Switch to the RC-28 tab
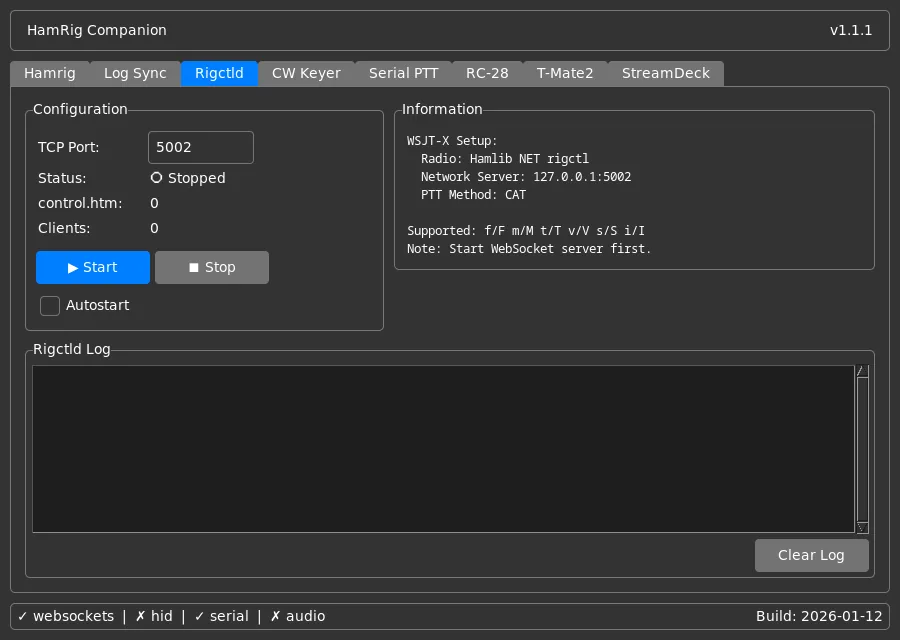 [487, 73]
